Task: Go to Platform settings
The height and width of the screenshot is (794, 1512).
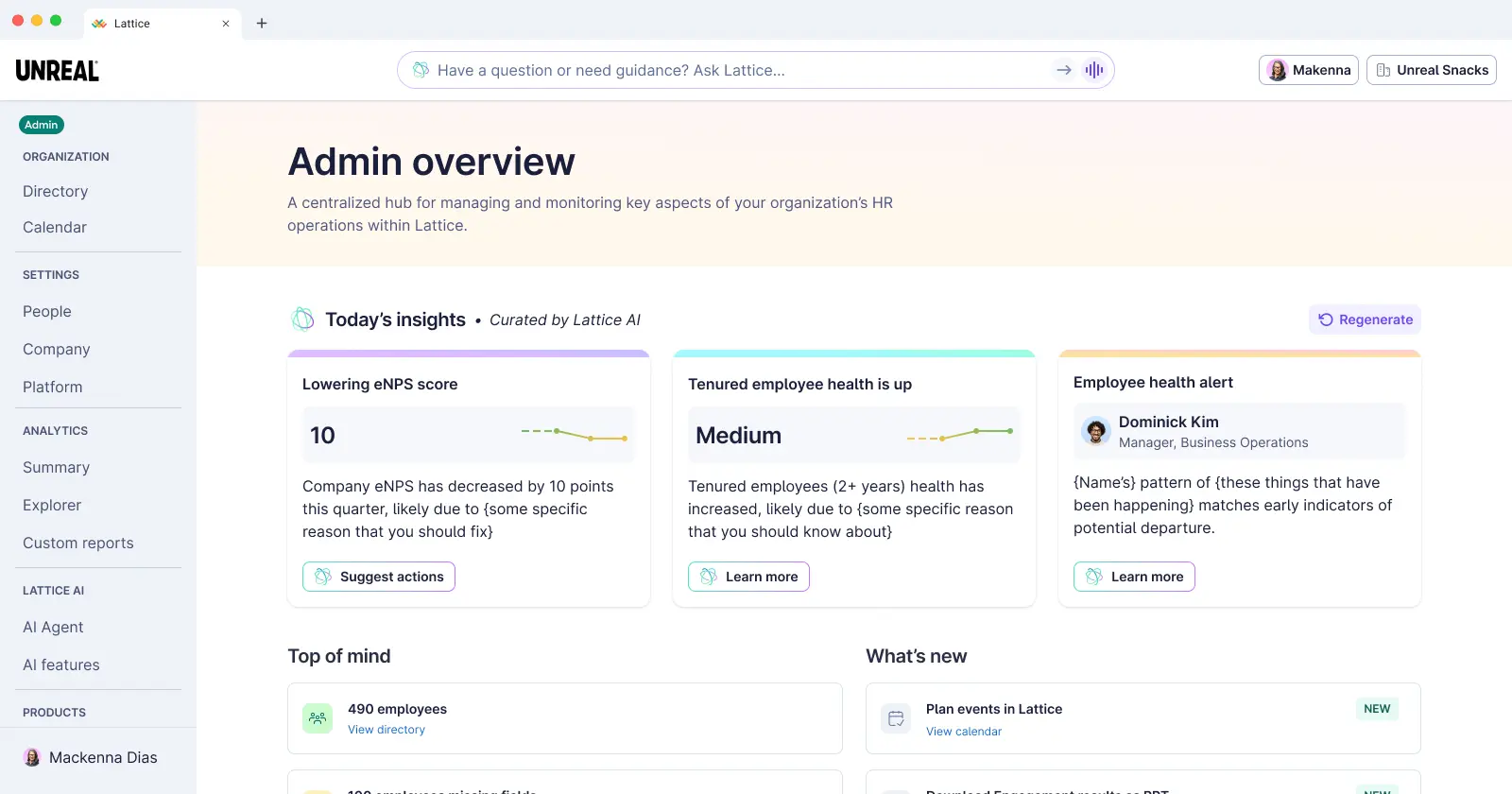Action: (x=53, y=387)
